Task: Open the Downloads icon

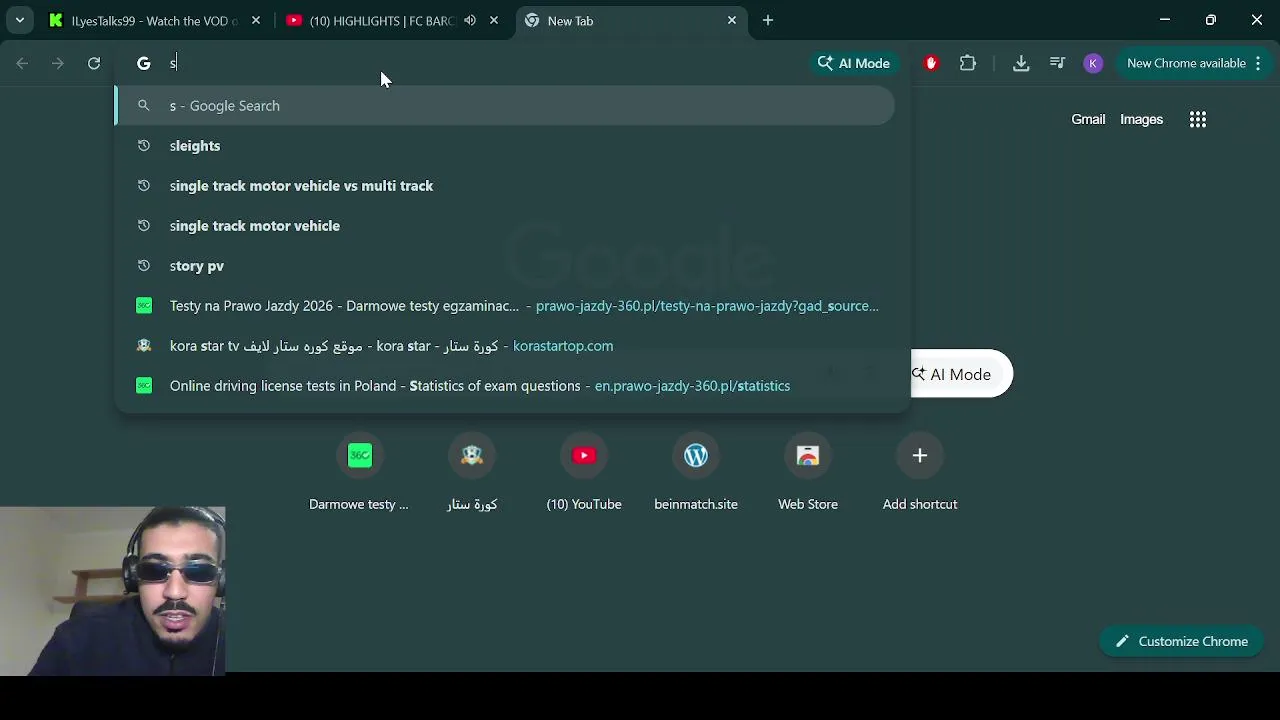Action: [x=1021, y=63]
